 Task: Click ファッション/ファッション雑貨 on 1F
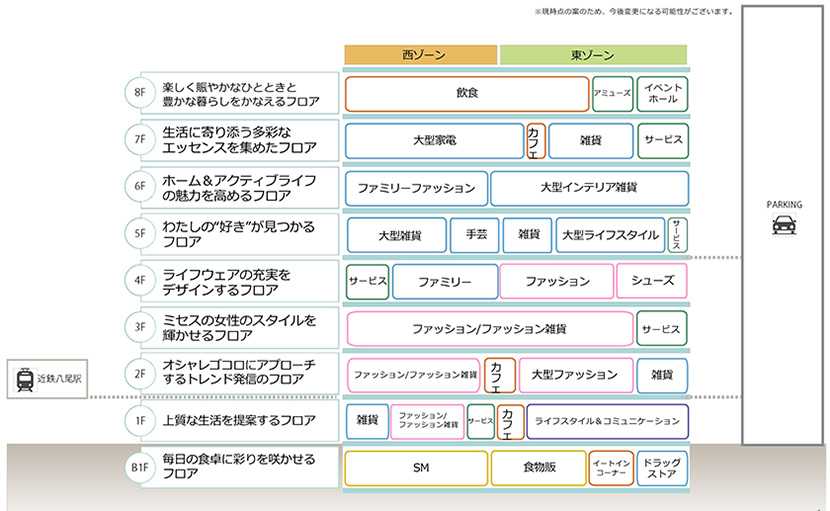click(x=428, y=422)
